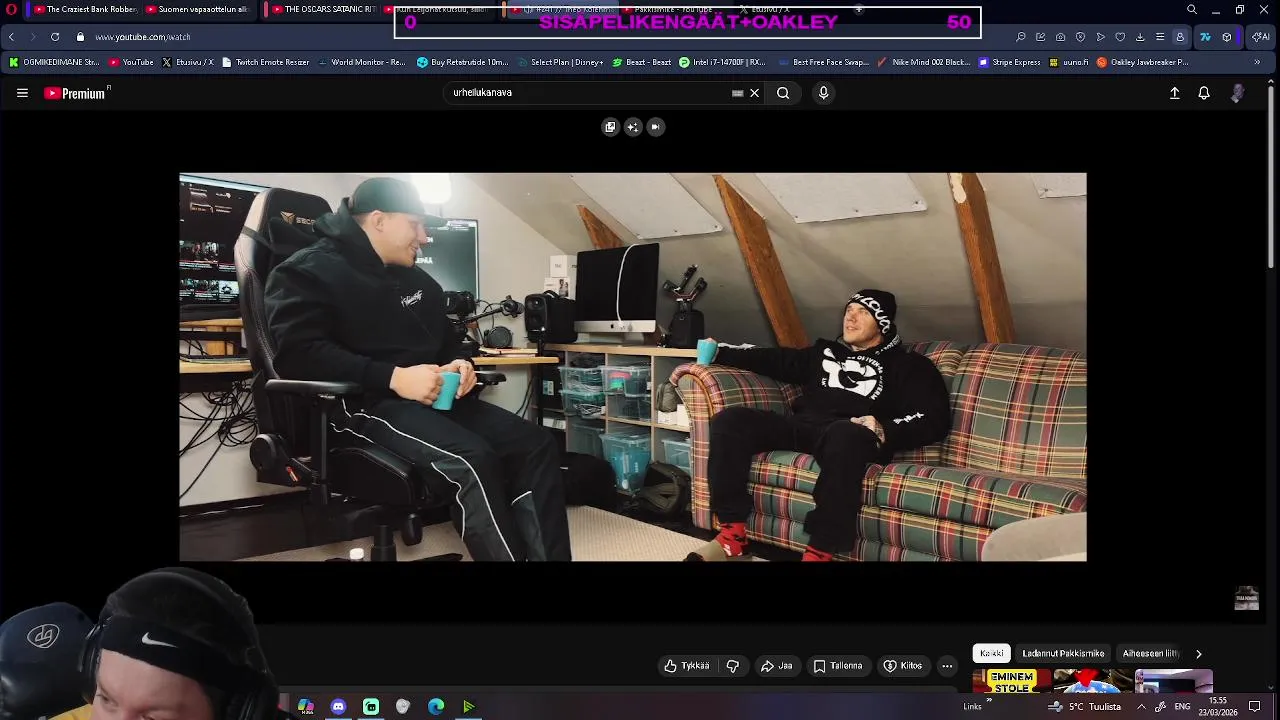Go to YouTube Premium home logo

click(x=76, y=93)
